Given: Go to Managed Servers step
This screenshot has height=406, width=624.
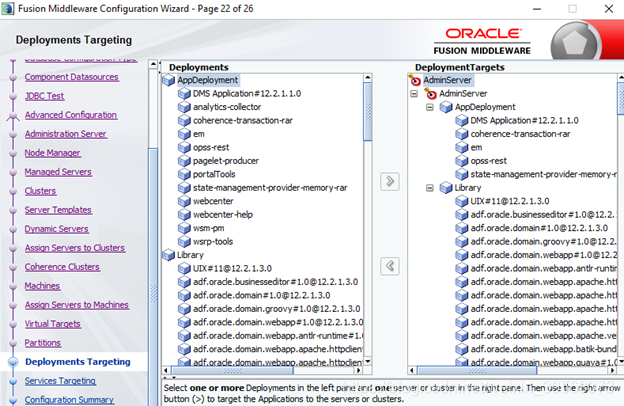Looking at the screenshot, I should tap(58, 172).
